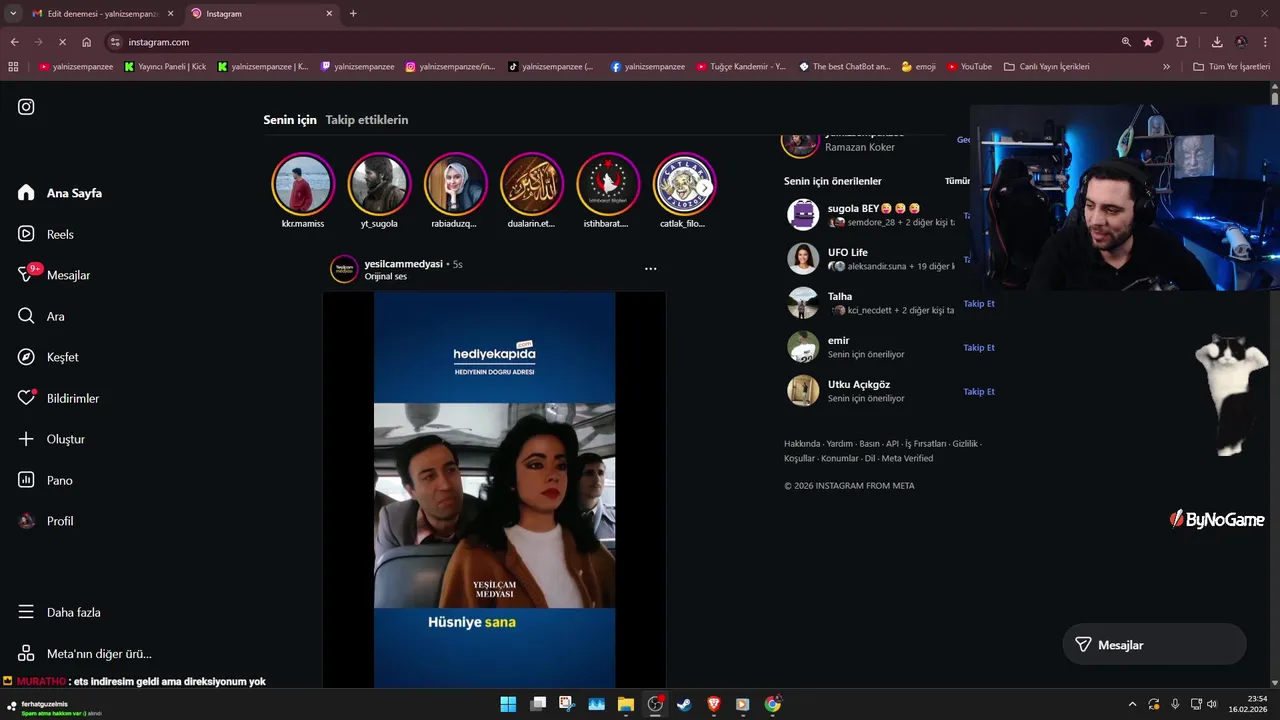Image resolution: width=1280 pixels, height=720 pixels.
Task: View kkr.mamiss story
Action: pos(303,184)
